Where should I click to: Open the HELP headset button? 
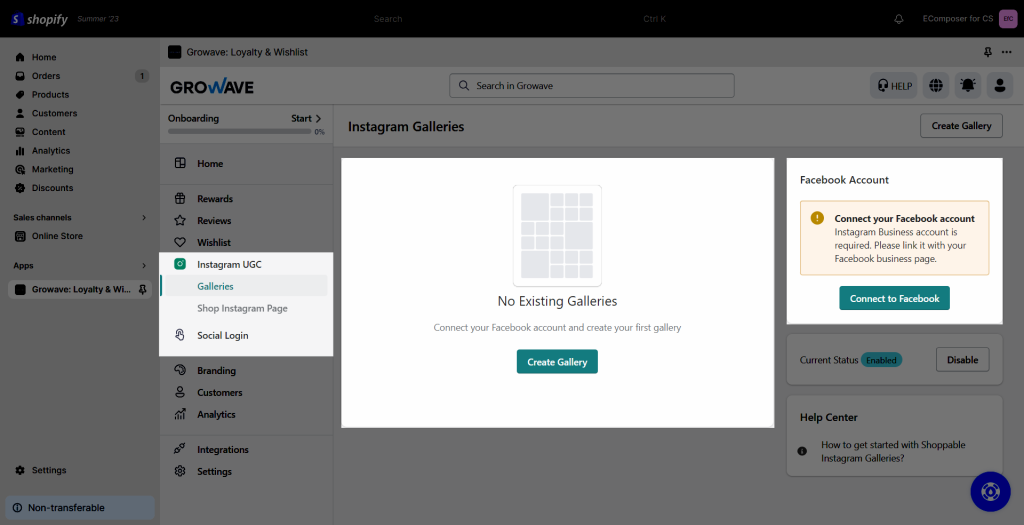(894, 86)
